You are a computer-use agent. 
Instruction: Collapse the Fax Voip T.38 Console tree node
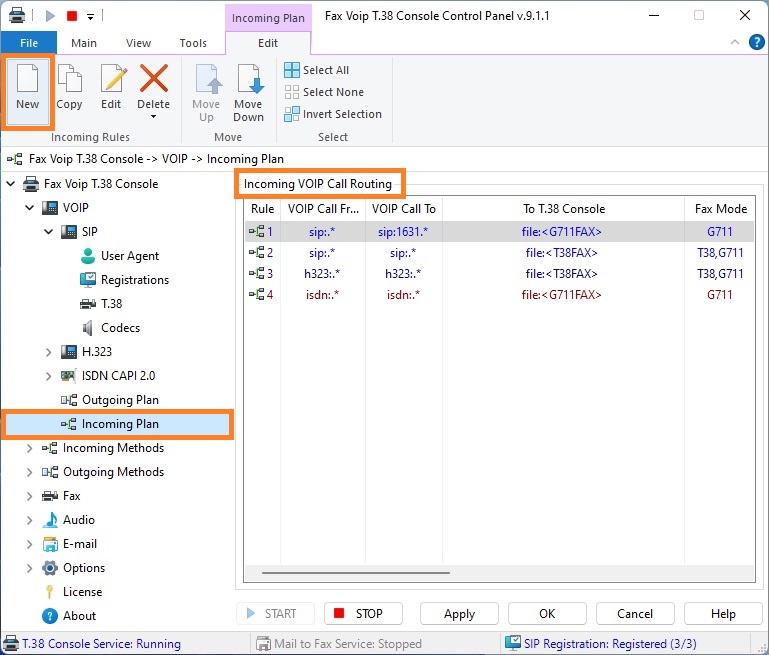(11, 184)
